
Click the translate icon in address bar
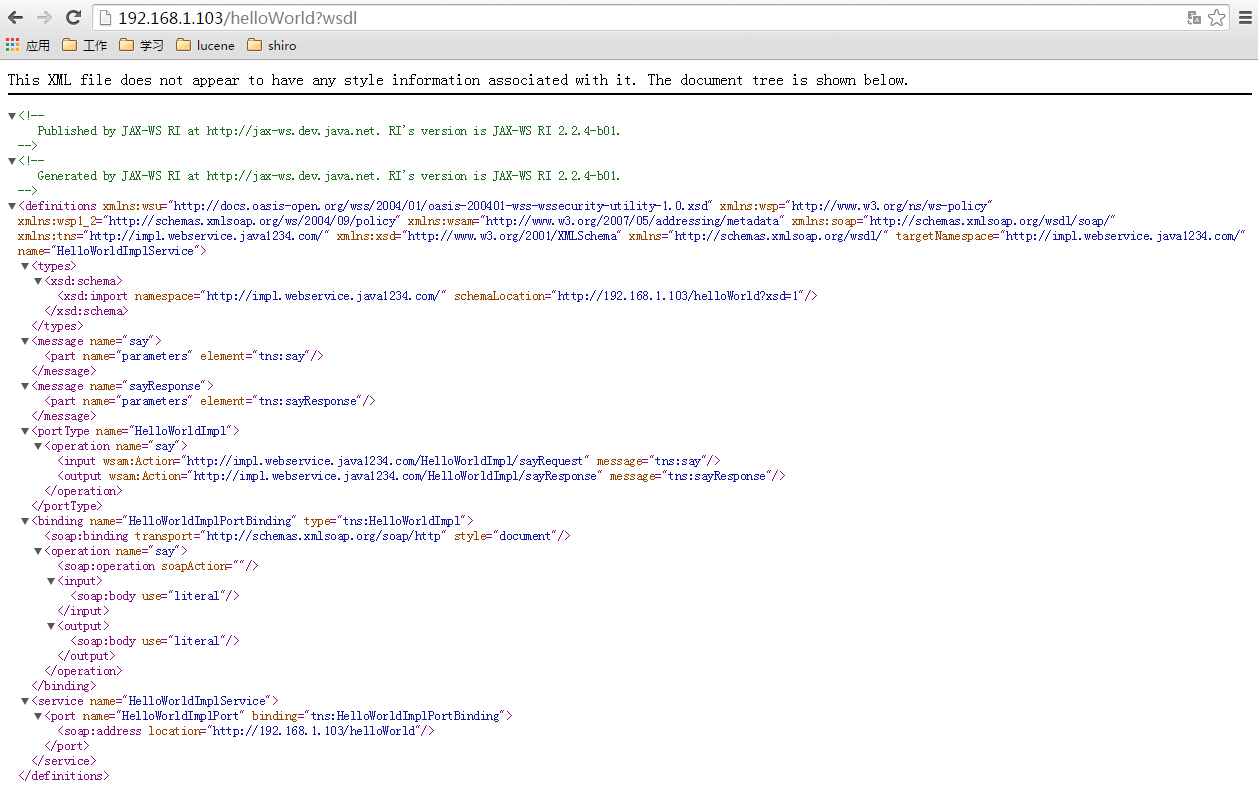click(1194, 18)
